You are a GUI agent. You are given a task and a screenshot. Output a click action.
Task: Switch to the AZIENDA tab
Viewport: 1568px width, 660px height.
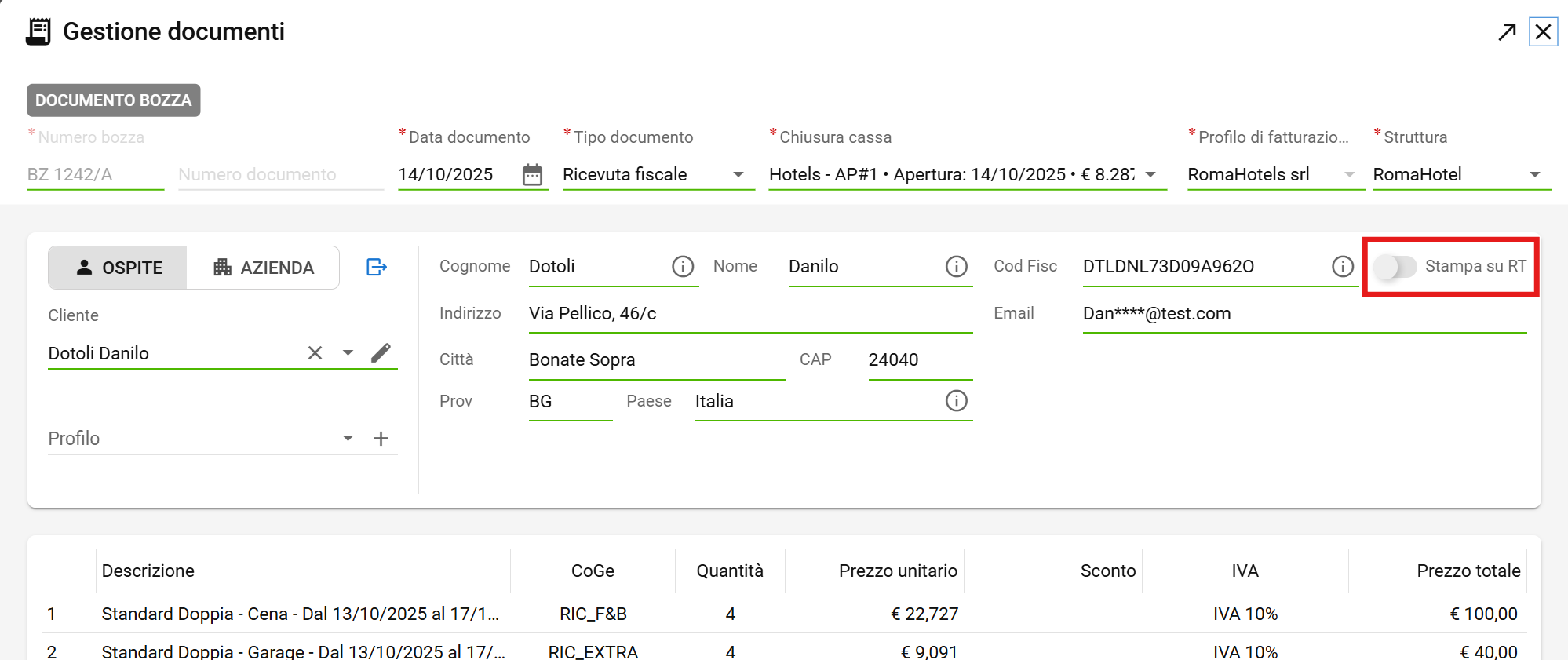click(x=264, y=268)
